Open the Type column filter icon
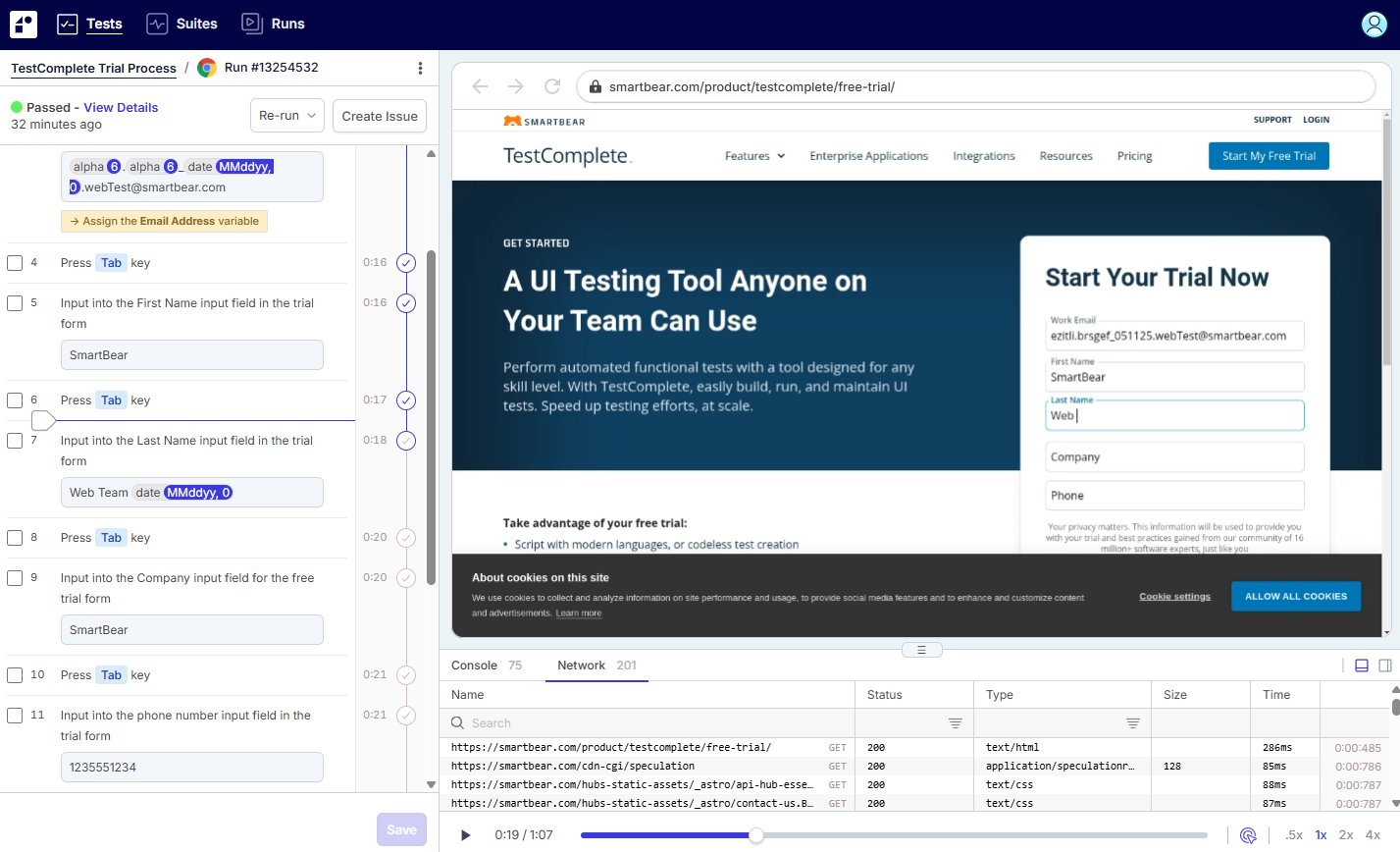 coord(1133,723)
